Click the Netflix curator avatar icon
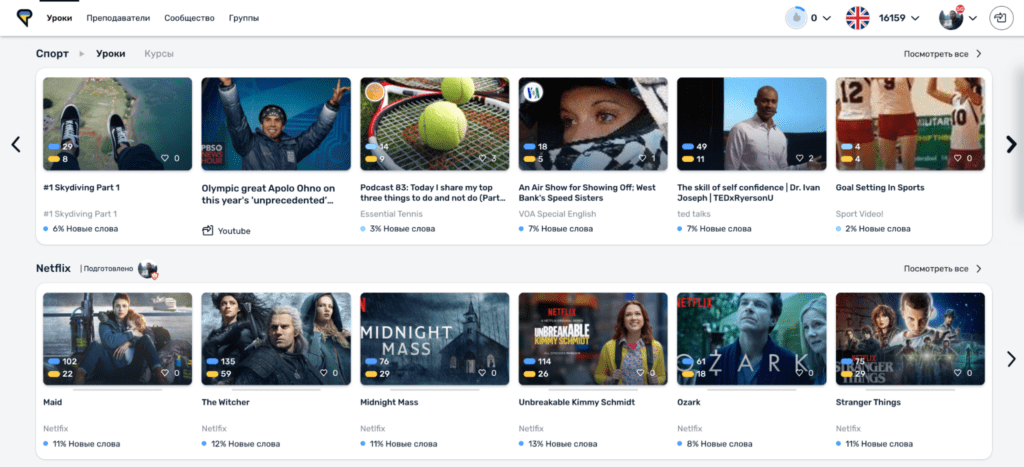Viewport: 1024px width, 467px height. (148, 270)
